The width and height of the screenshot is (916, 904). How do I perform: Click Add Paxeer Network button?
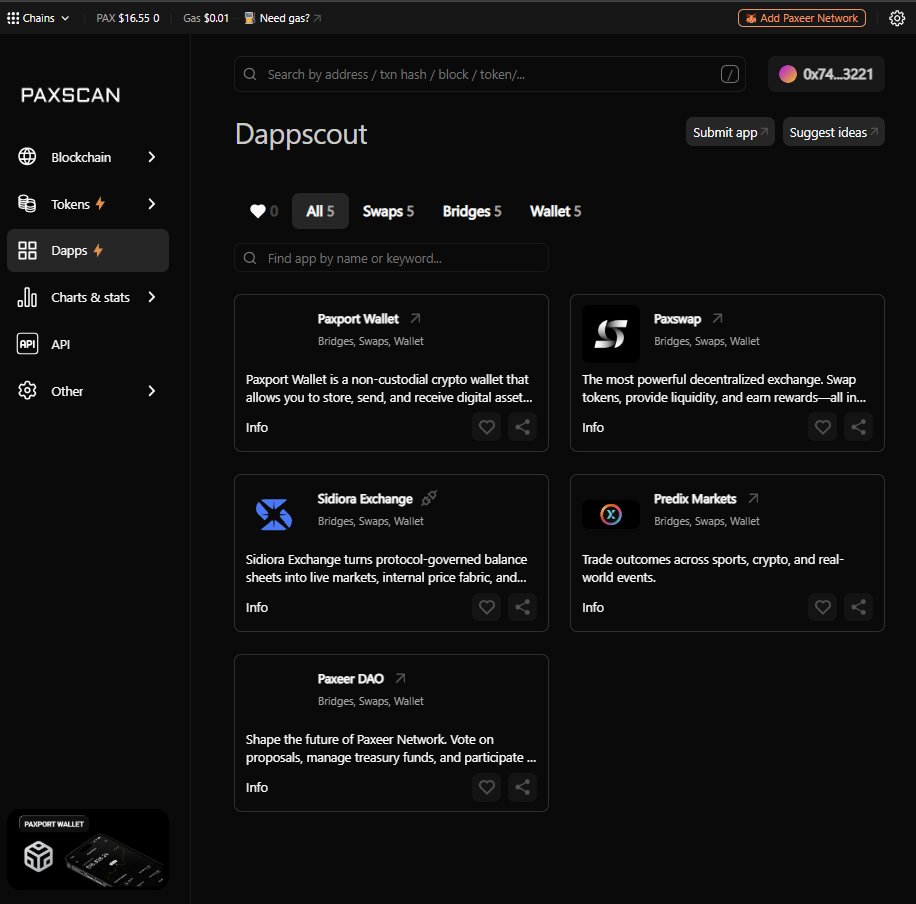tap(802, 18)
